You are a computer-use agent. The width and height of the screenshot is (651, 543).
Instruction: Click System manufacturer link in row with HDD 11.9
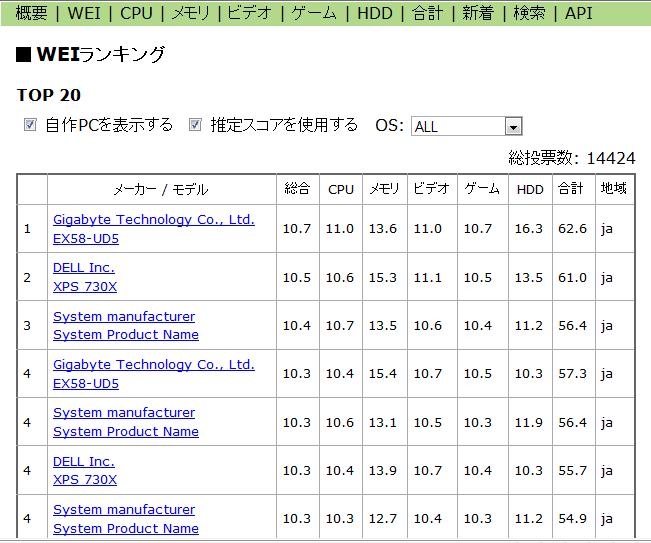coord(124,413)
